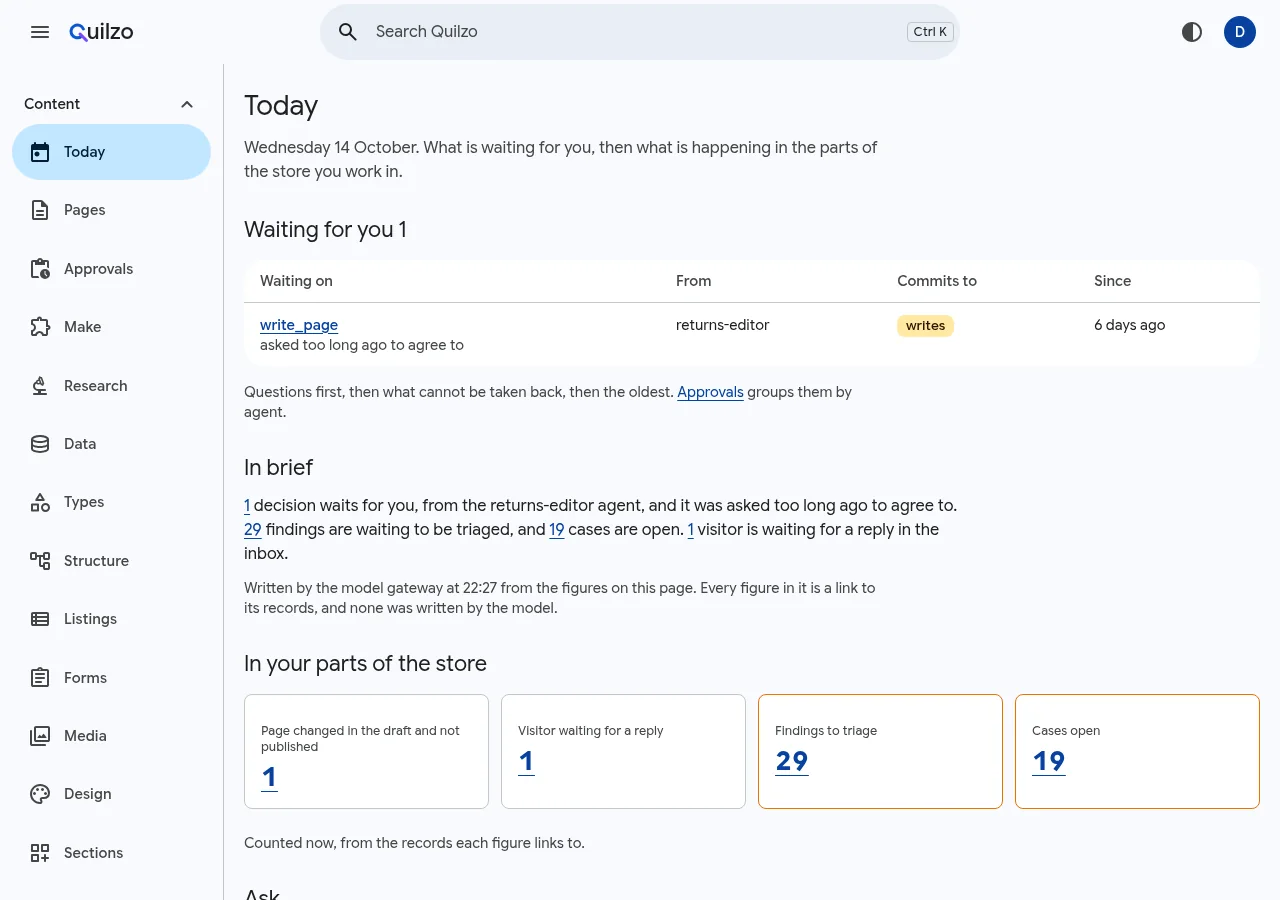Open Approvals from the sidebar
Viewport: 1280px width, 900px height.
(x=111, y=269)
